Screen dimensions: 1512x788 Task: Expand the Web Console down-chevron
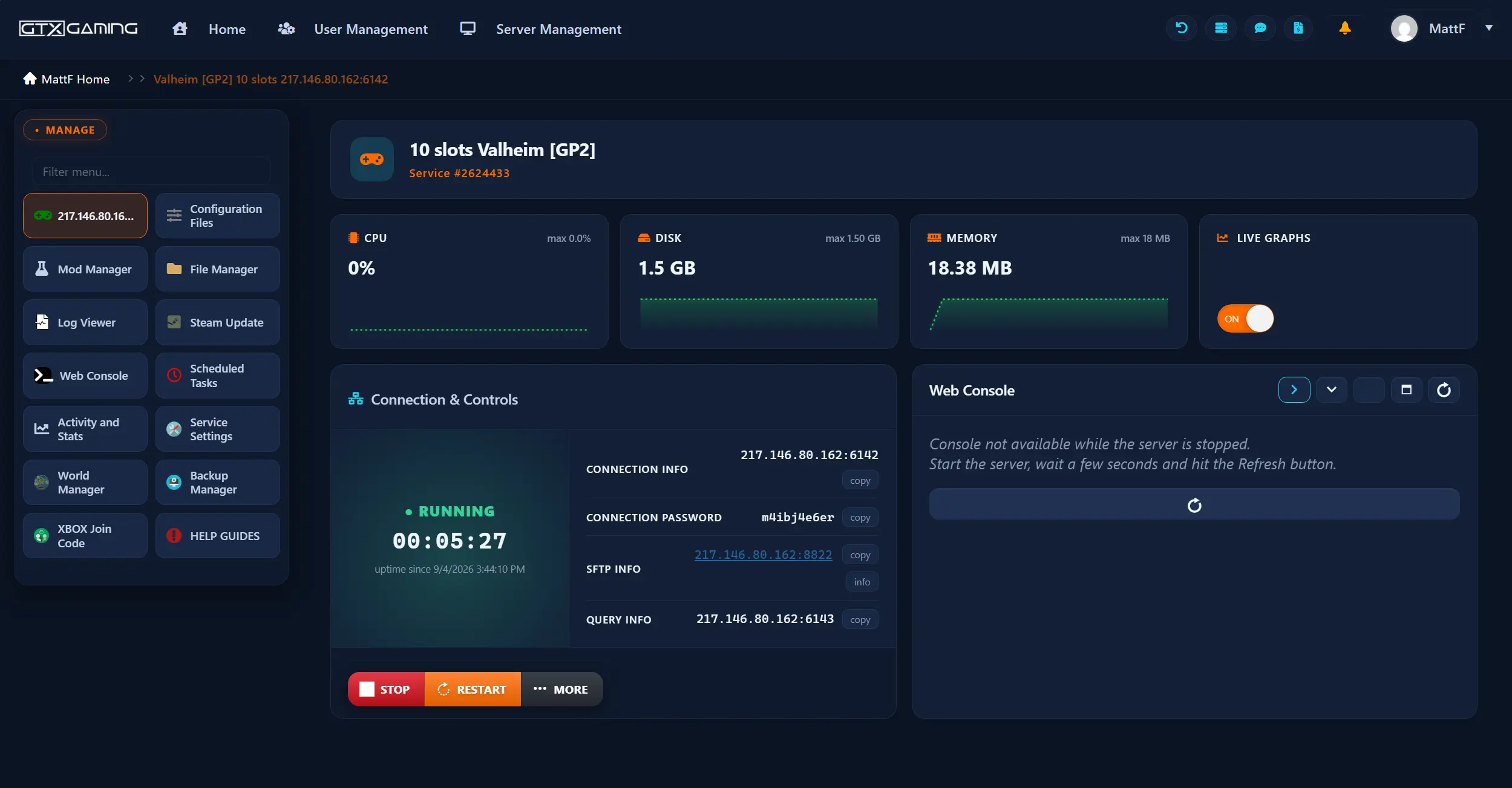tap(1332, 390)
